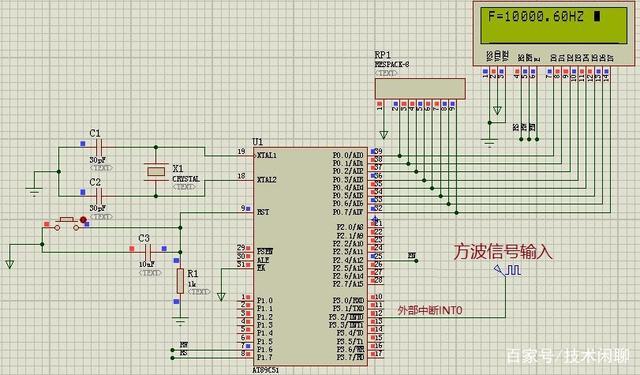
Task: Click the RP1 RESPACK-8 resistor pack
Action: [420, 89]
